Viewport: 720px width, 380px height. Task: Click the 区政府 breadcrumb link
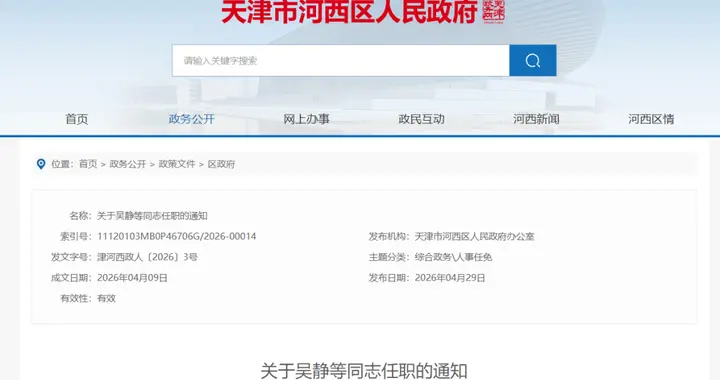coord(221,164)
